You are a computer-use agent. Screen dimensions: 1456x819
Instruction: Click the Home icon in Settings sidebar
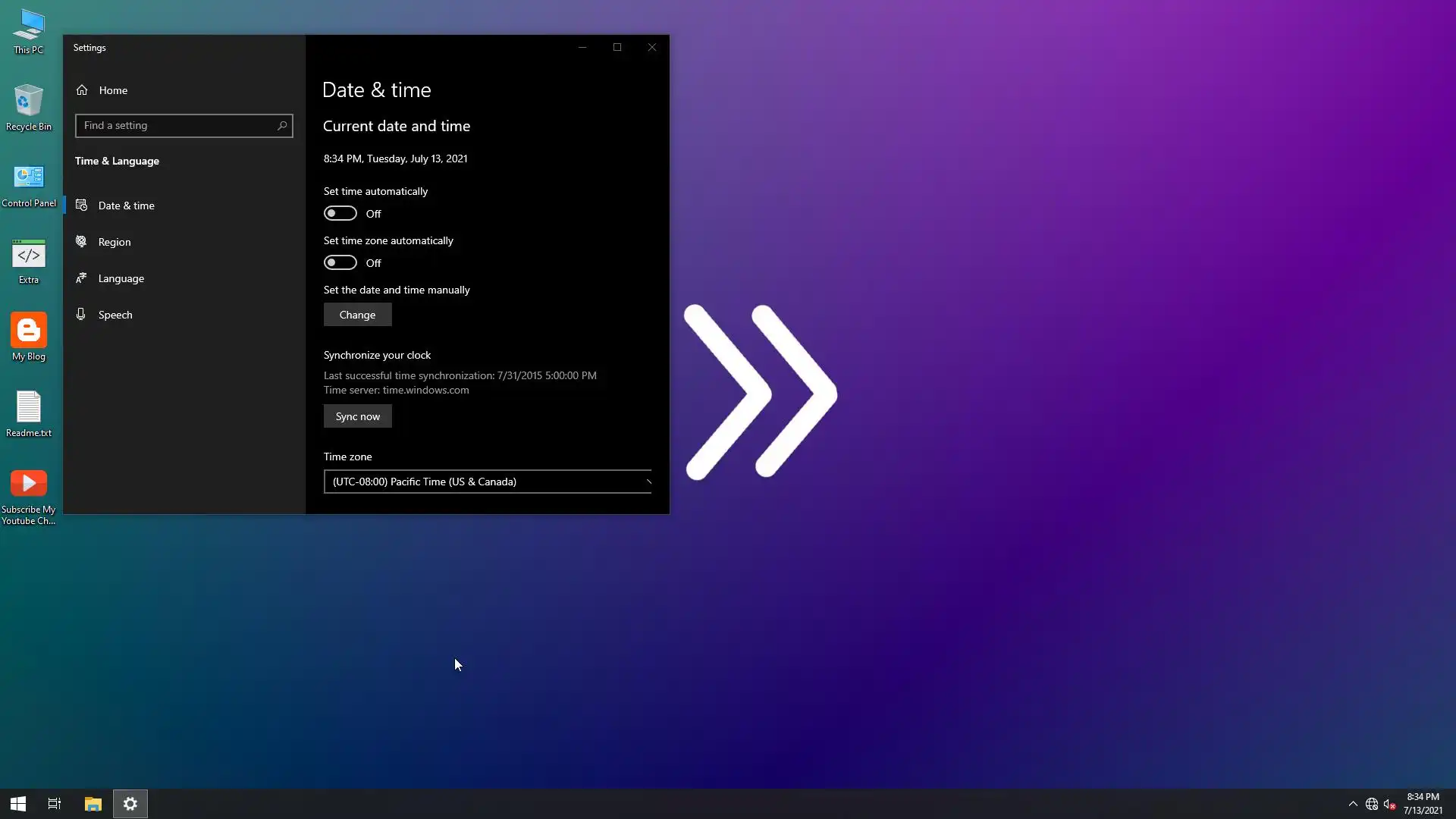click(82, 90)
